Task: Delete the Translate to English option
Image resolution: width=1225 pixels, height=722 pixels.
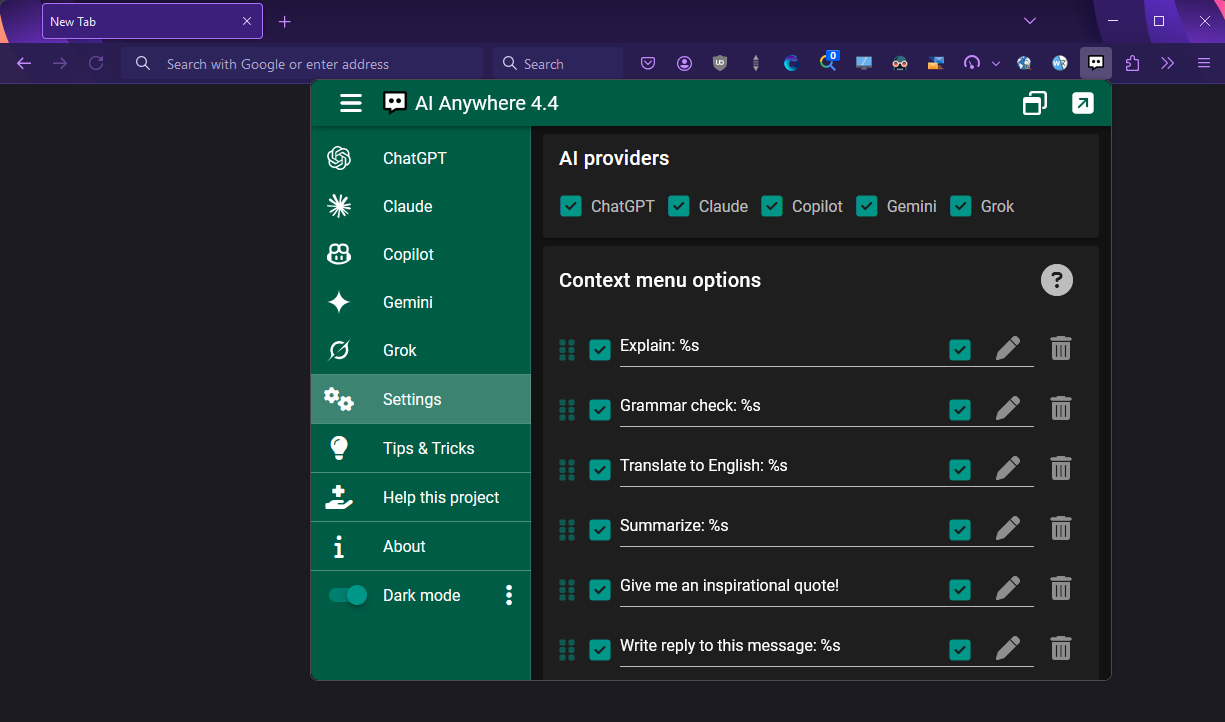Action: [x=1061, y=468]
